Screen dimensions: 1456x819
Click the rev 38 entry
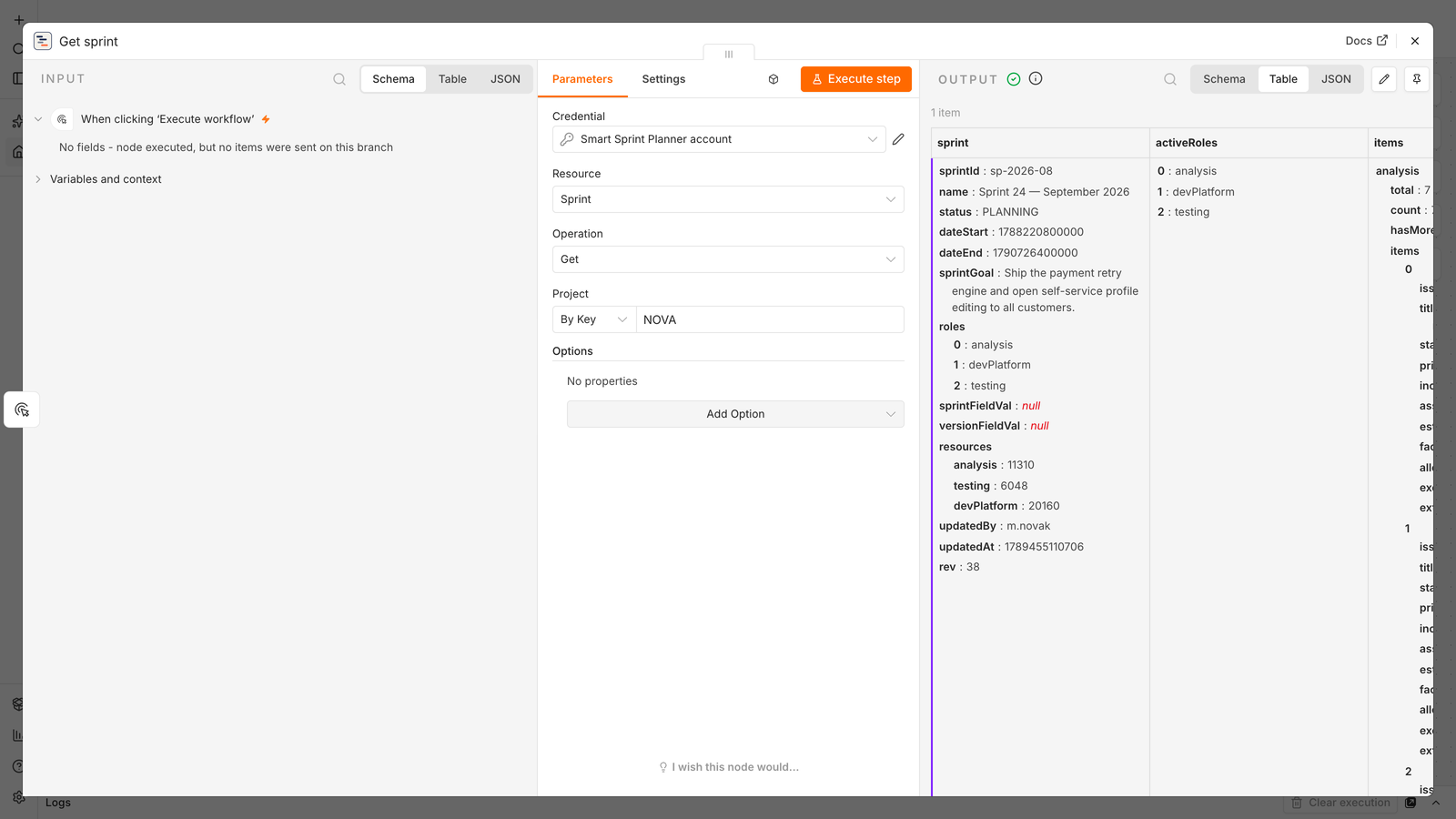point(959,567)
